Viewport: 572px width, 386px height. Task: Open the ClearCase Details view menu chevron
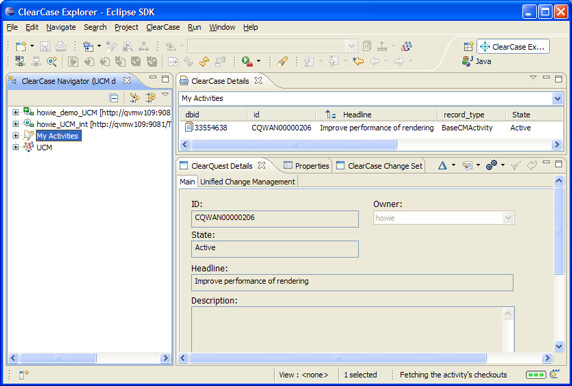(x=533, y=77)
